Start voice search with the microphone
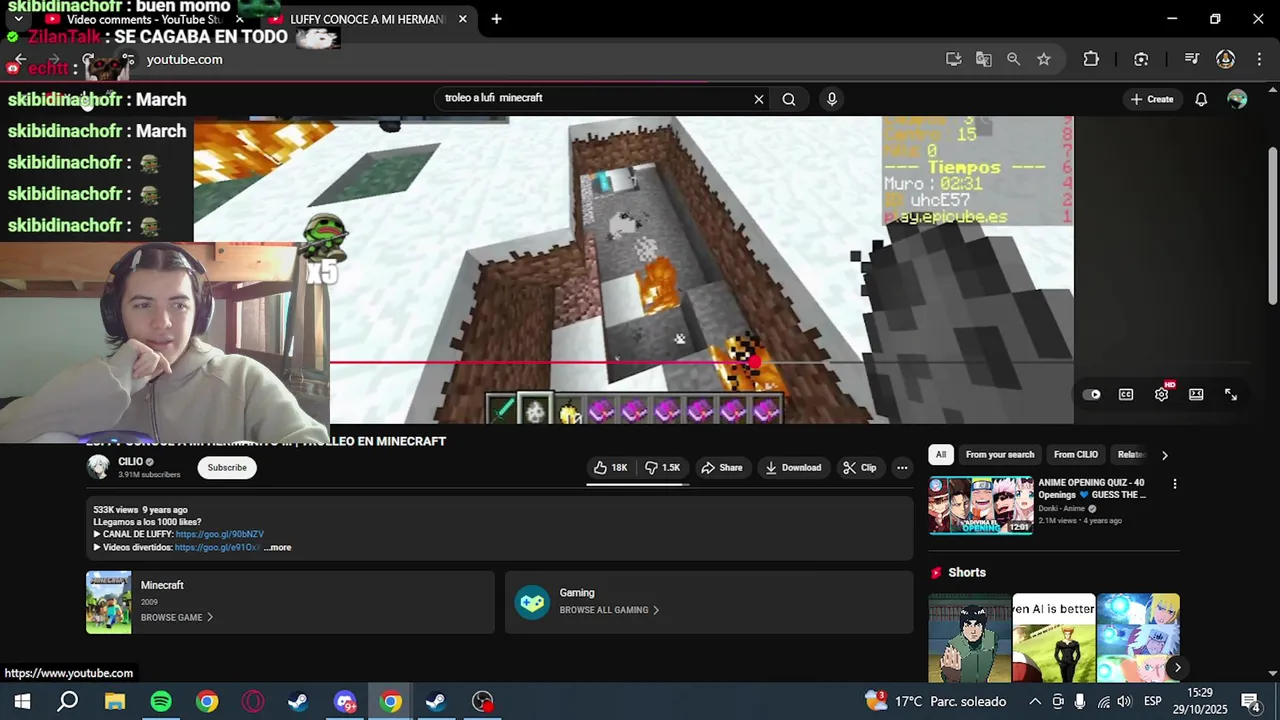The image size is (1280, 720). point(831,99)
